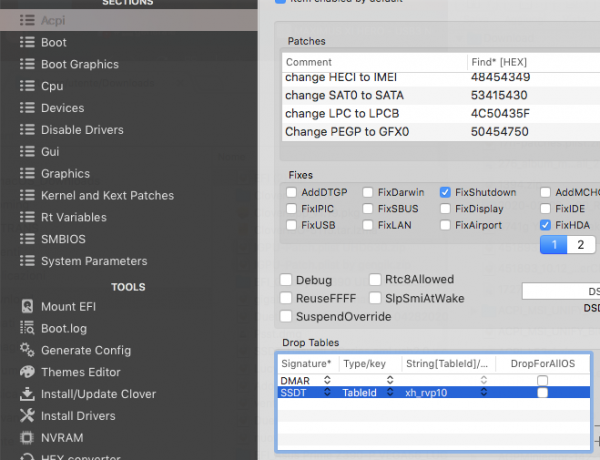Click the Generate Config tool icon
The image size is (600, 460).
click(x=26, y=350)
